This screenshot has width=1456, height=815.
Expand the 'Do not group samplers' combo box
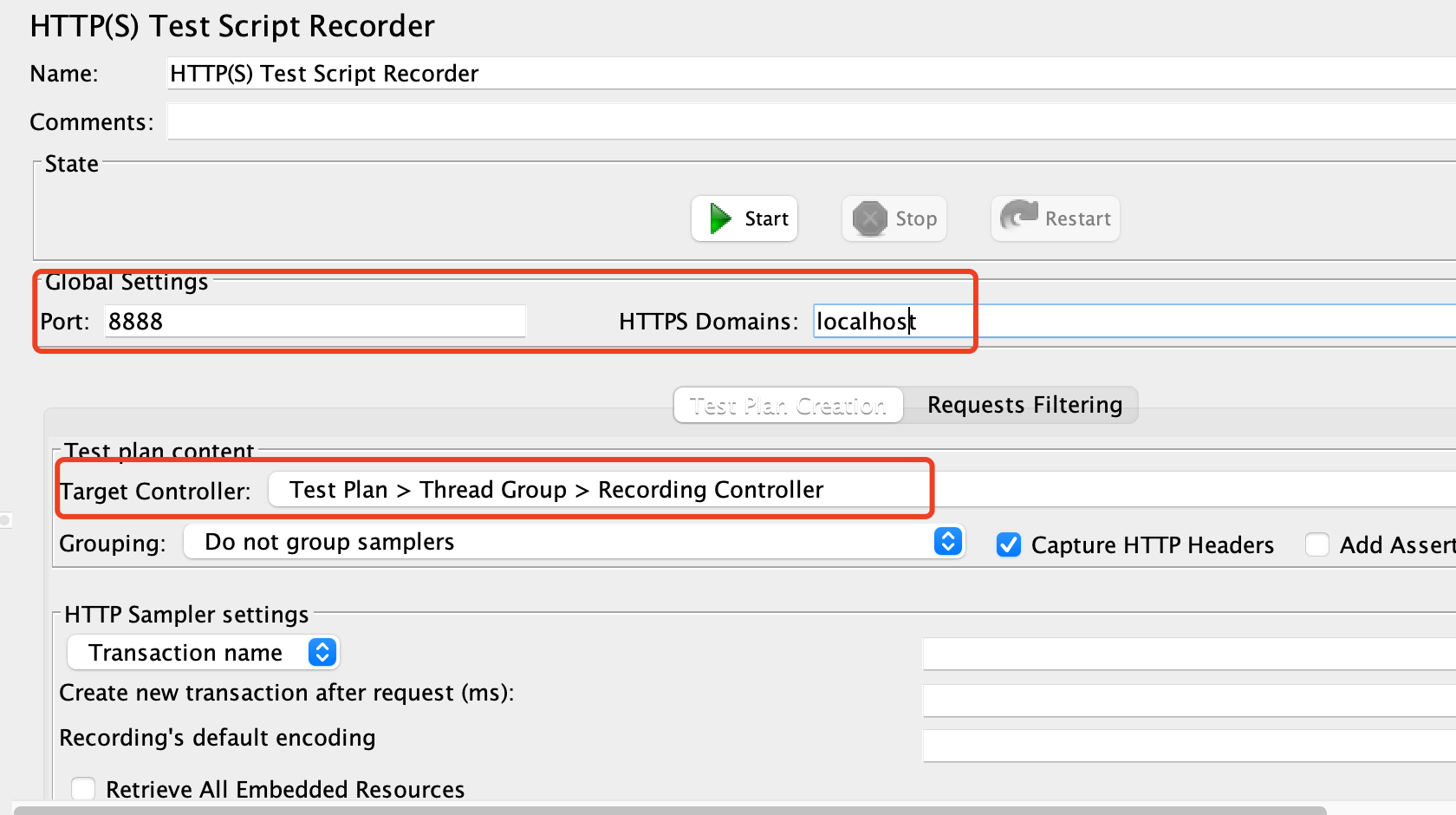coord(572,542)
